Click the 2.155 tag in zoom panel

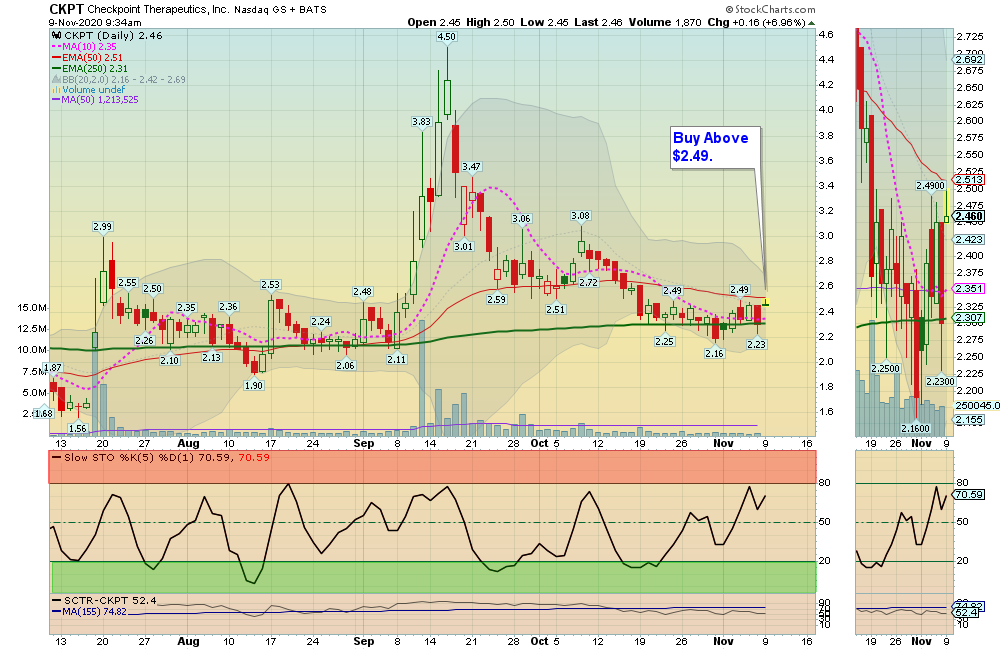[x=969, y=420]
